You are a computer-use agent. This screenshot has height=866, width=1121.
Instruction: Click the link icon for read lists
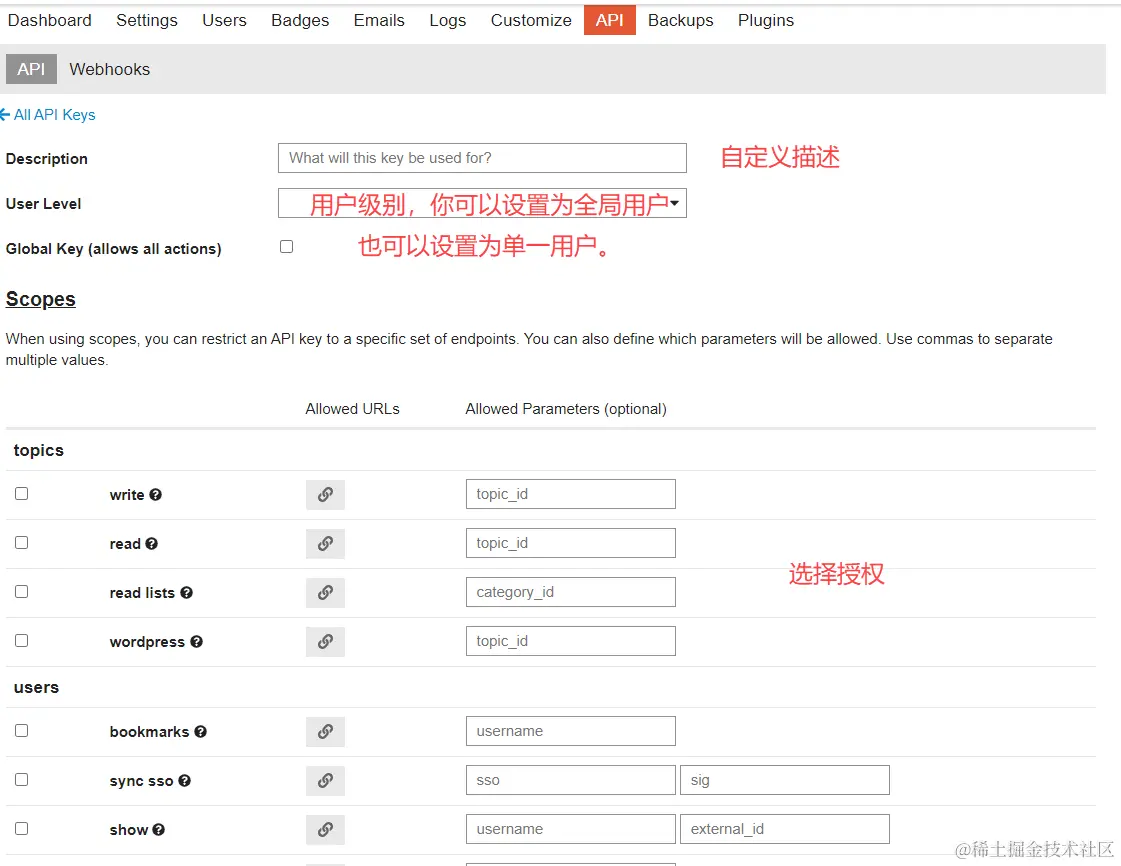point(325,592)
